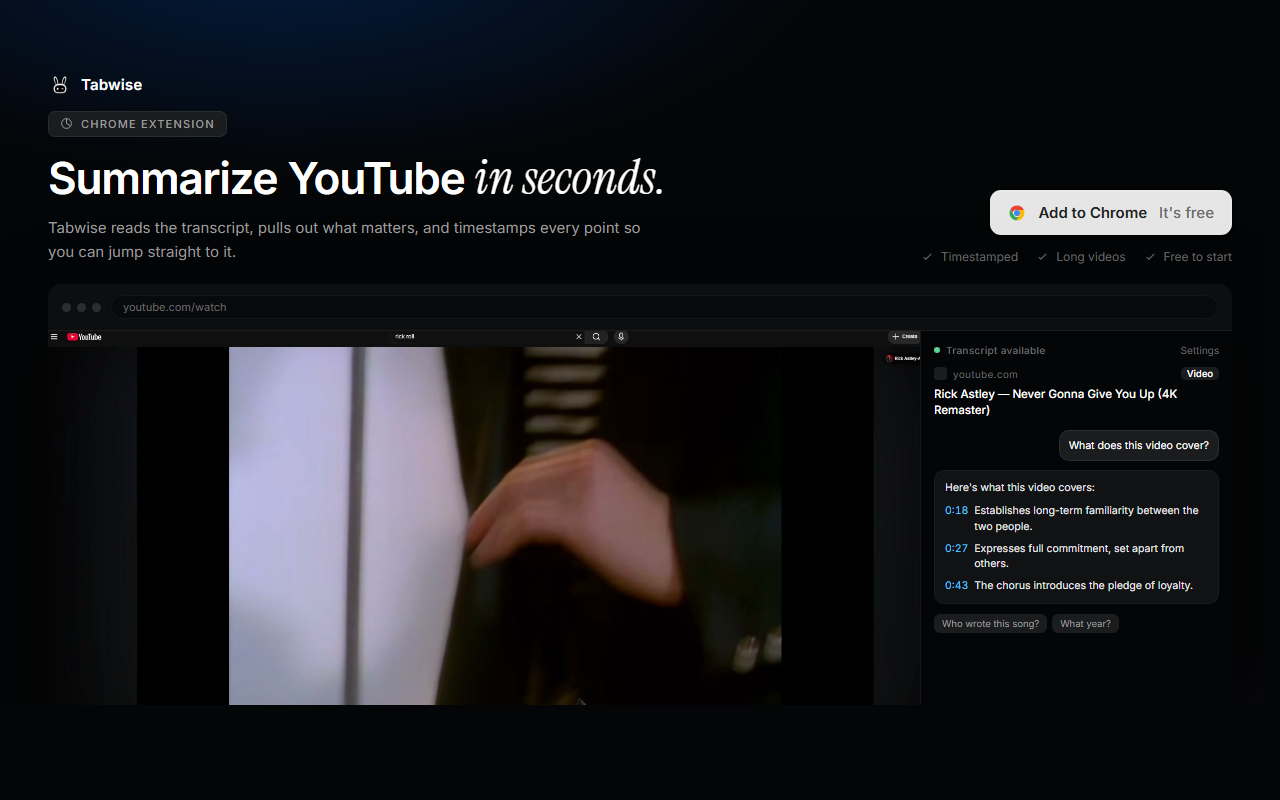
Task: Click the youtube.com/watch address bar
Action: click(x=664, y=307)
